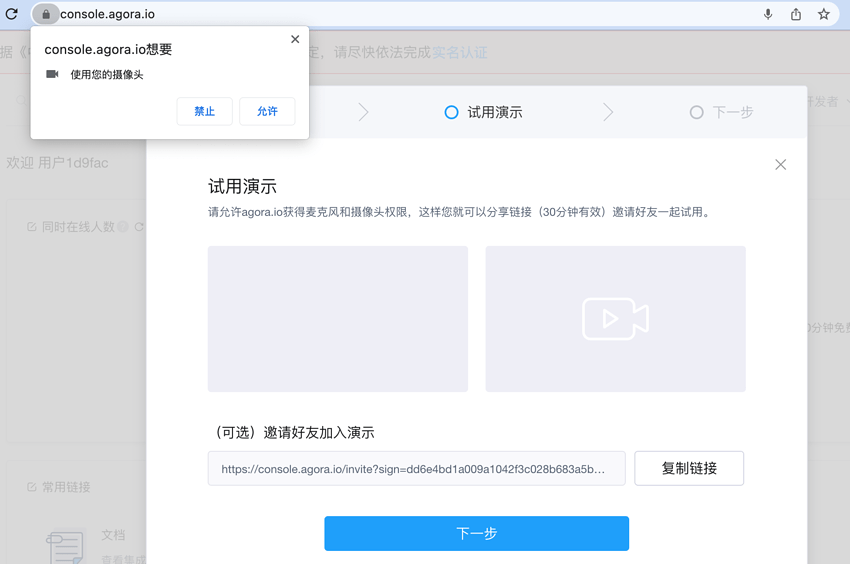Select the 下一步 step in the wizard header
The height and width of the screenshot is (564, 850).
click(721, 112)
